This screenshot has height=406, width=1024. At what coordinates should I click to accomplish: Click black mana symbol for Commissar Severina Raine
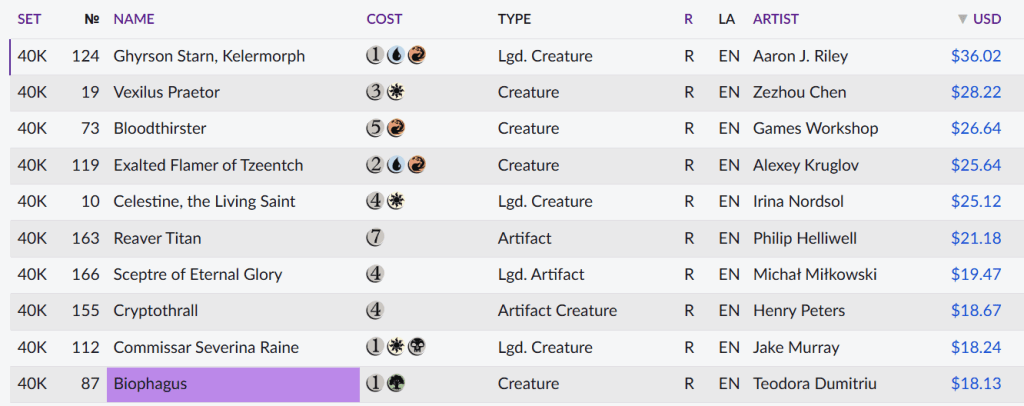(x=414, y=348)
